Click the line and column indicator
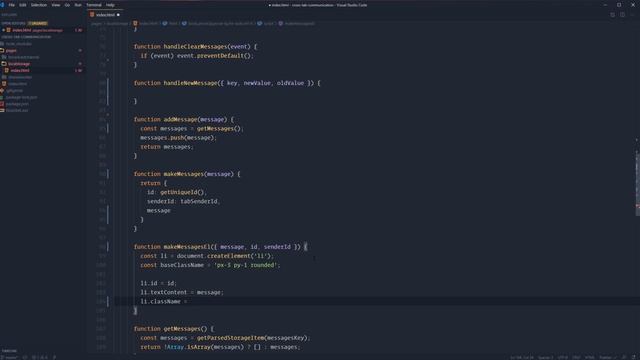The height and width of the screenshot is (360, 640). [522, 358]
